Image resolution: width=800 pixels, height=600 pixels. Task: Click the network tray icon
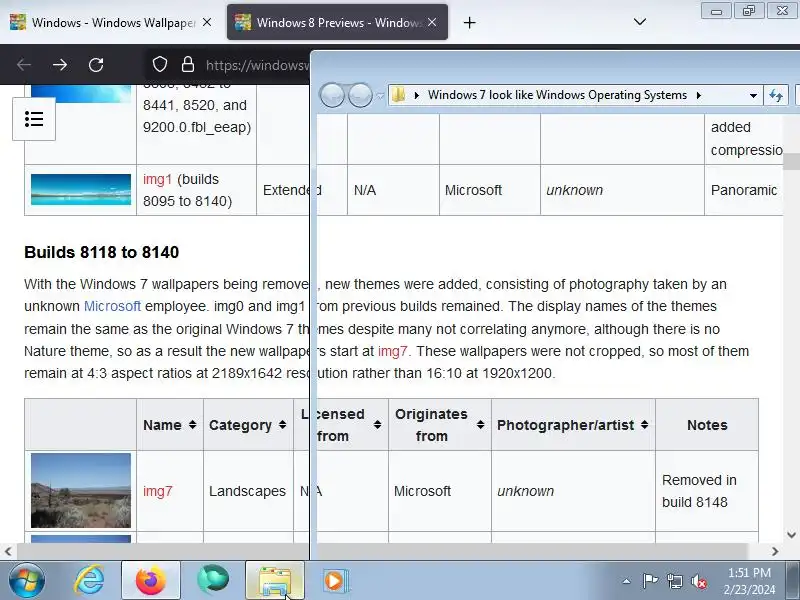(674, 581)
